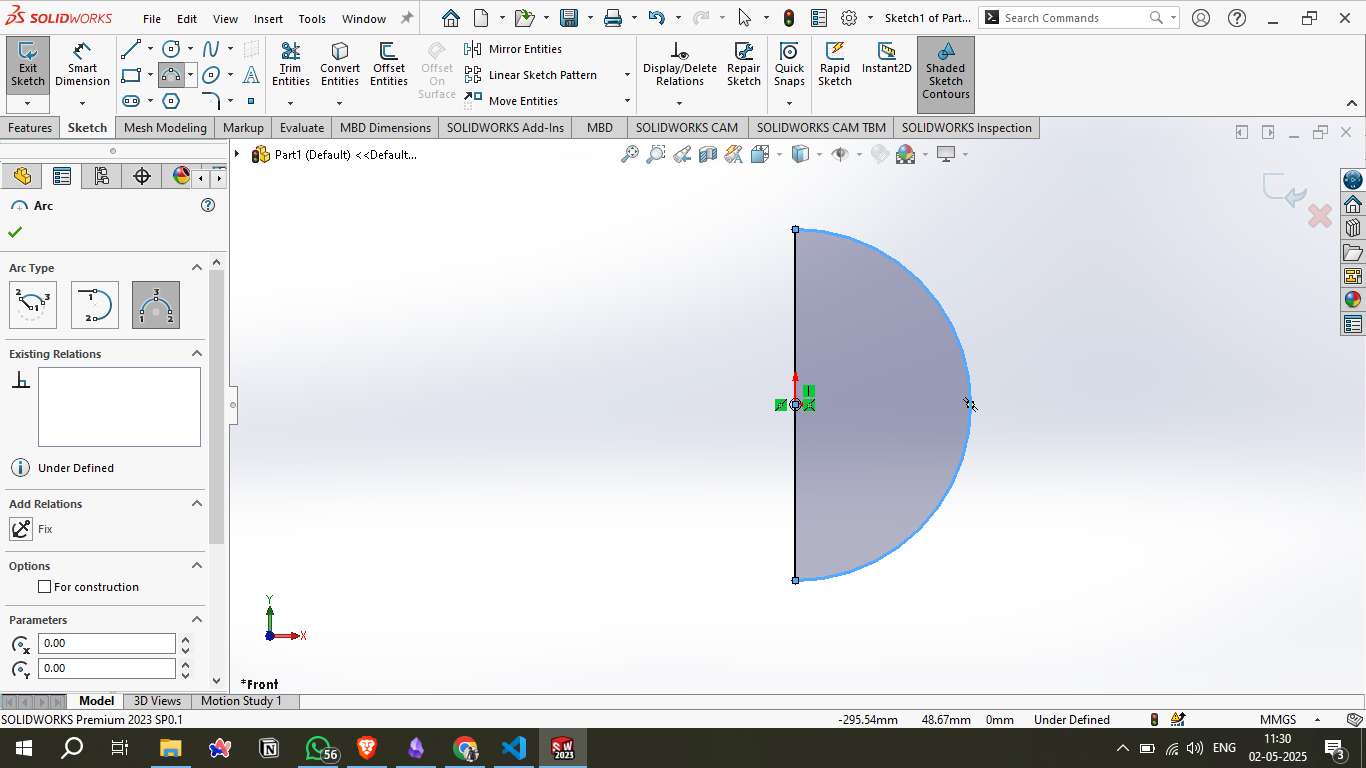Open the Design Library task pane icon

(x=1353, y=228)
